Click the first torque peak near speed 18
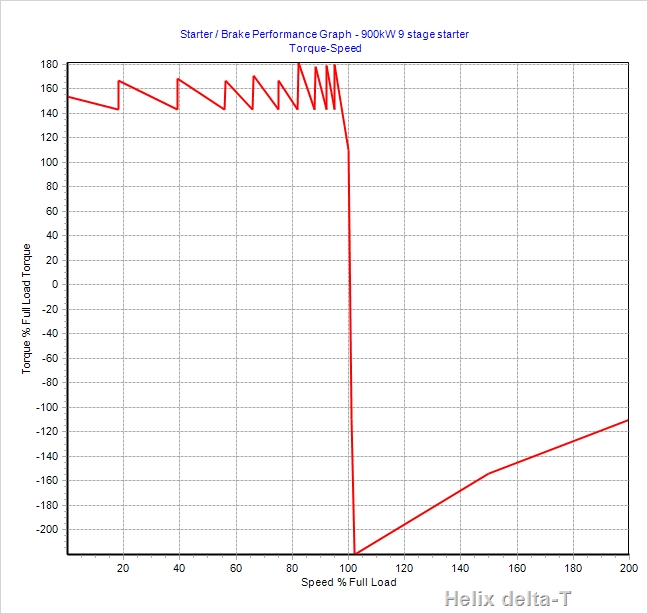 pos(119,81)
